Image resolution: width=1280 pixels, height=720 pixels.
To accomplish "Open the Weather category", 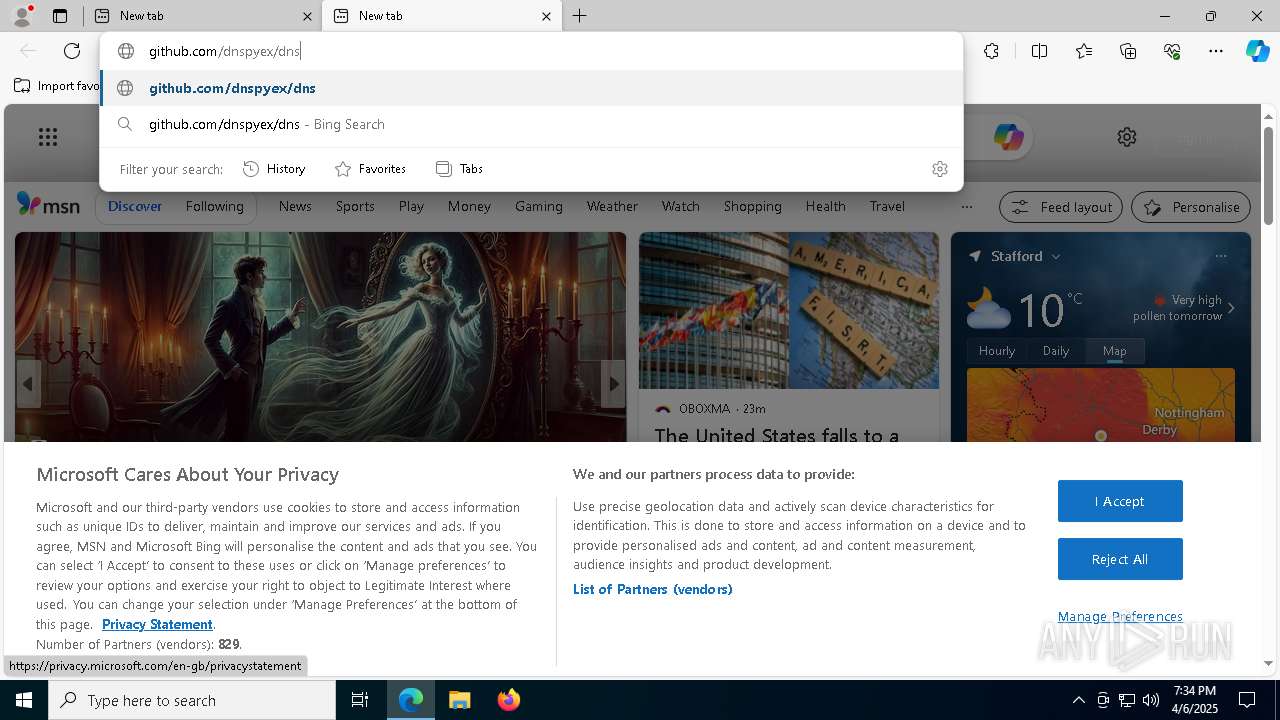I will click(612, 206).
